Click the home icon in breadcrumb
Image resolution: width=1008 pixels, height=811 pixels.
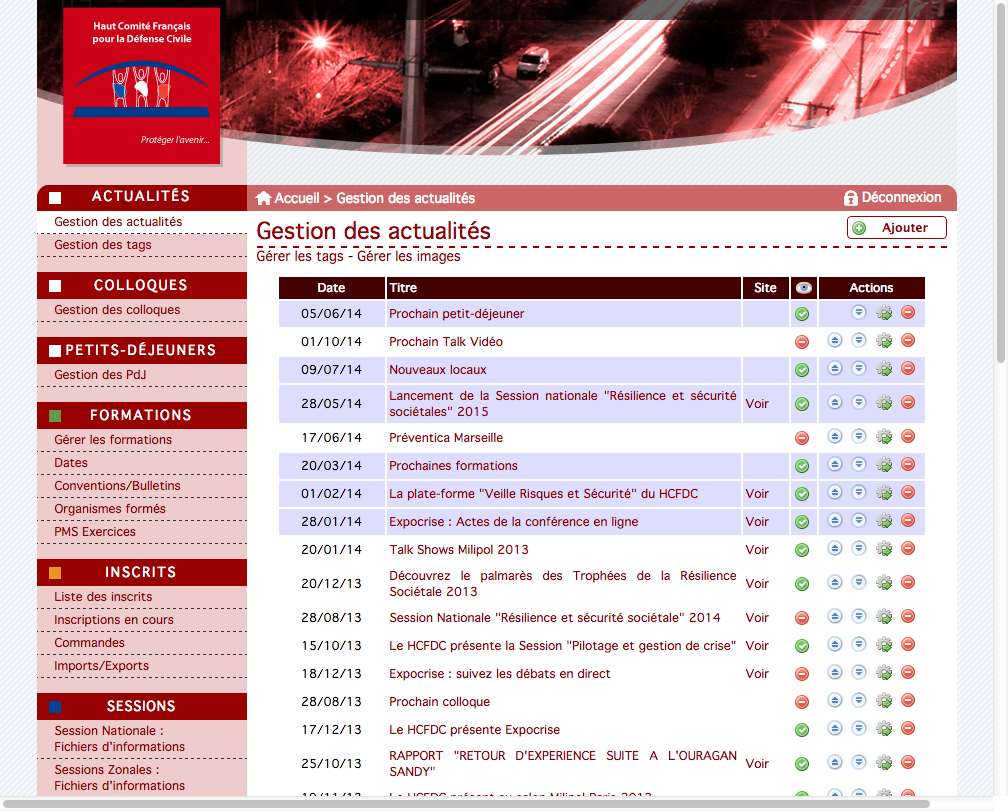tap(263, 198)
